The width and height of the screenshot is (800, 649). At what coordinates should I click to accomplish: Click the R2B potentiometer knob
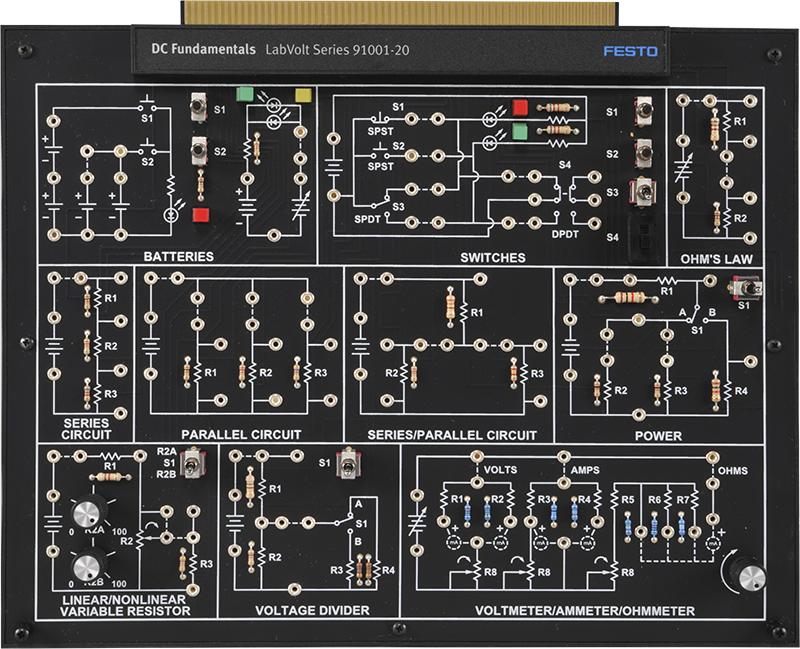coord(87,567)
